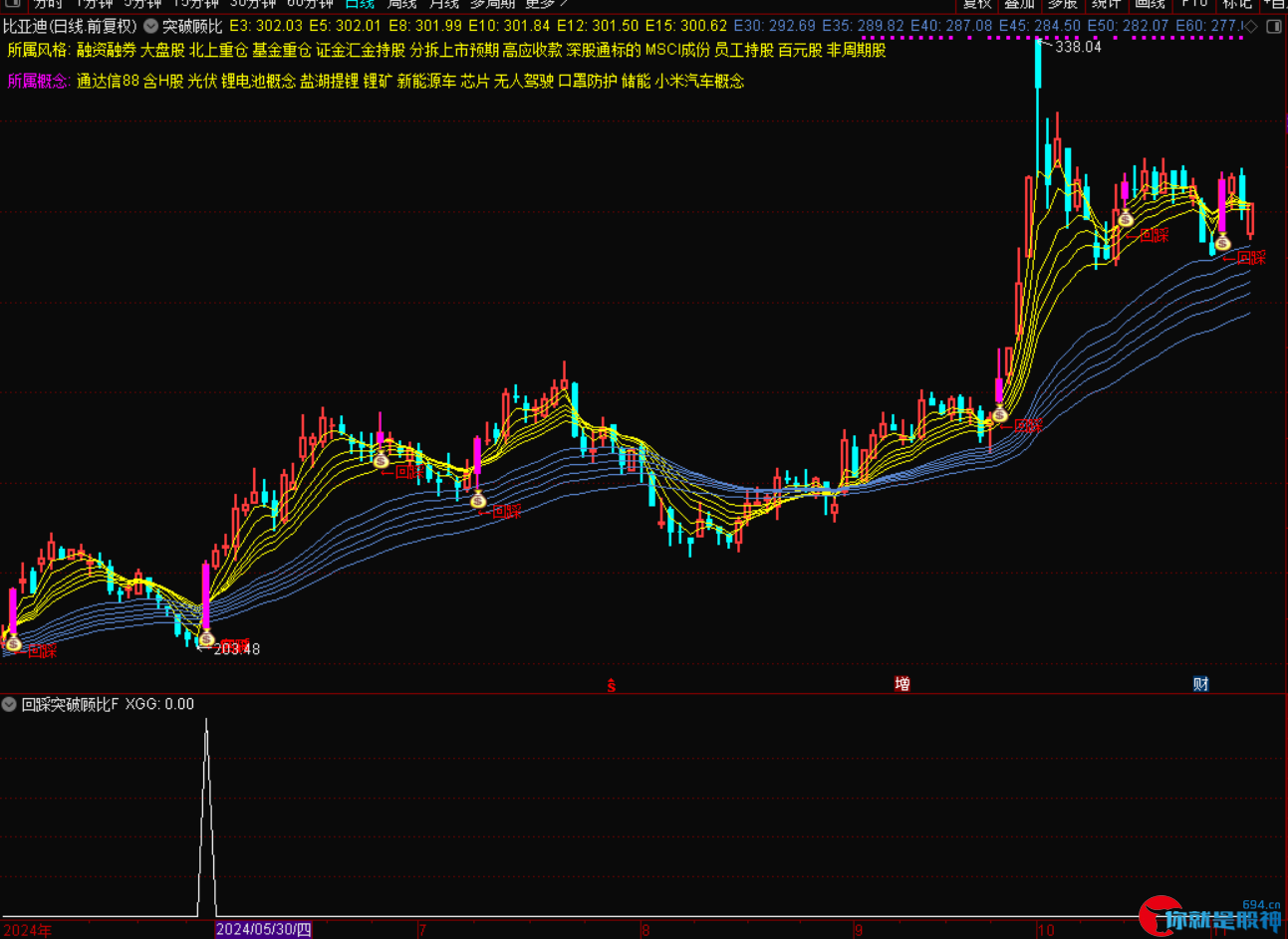Switch to the 月线 period tab
The height and width of the screenshot is (939, 1288).
pyautogui.click(x=444, y=4)
